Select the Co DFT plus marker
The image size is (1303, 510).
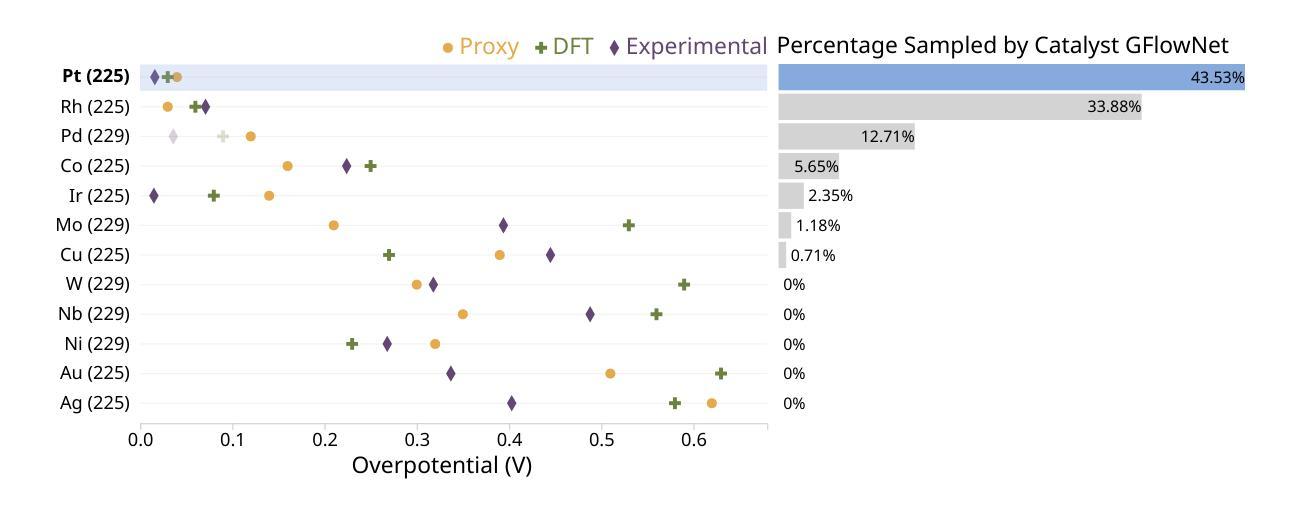[x=370, y=166]
